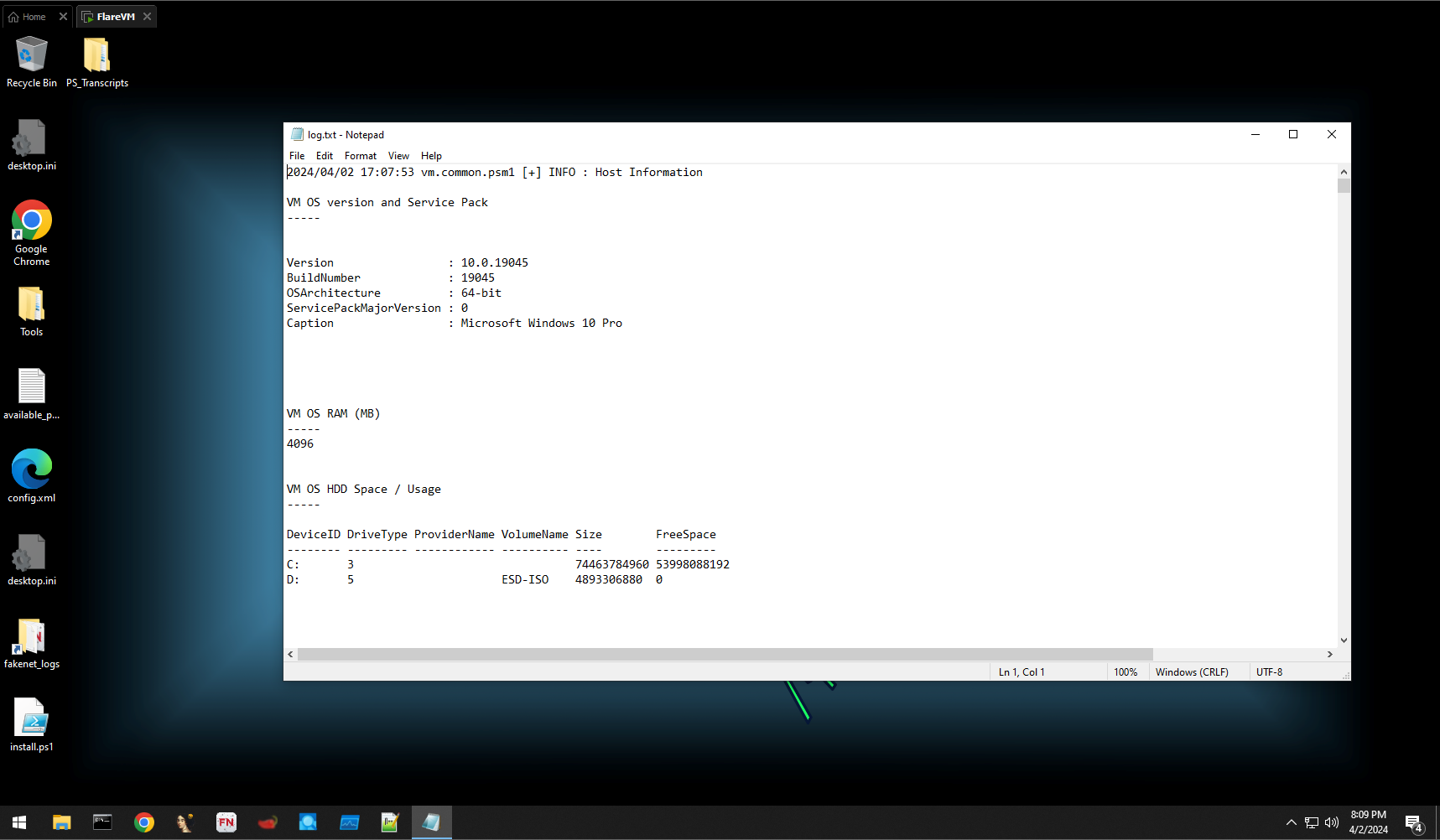Open the Tools folder on the desktop
The image size is (1440, 840).
click(32, 311)
